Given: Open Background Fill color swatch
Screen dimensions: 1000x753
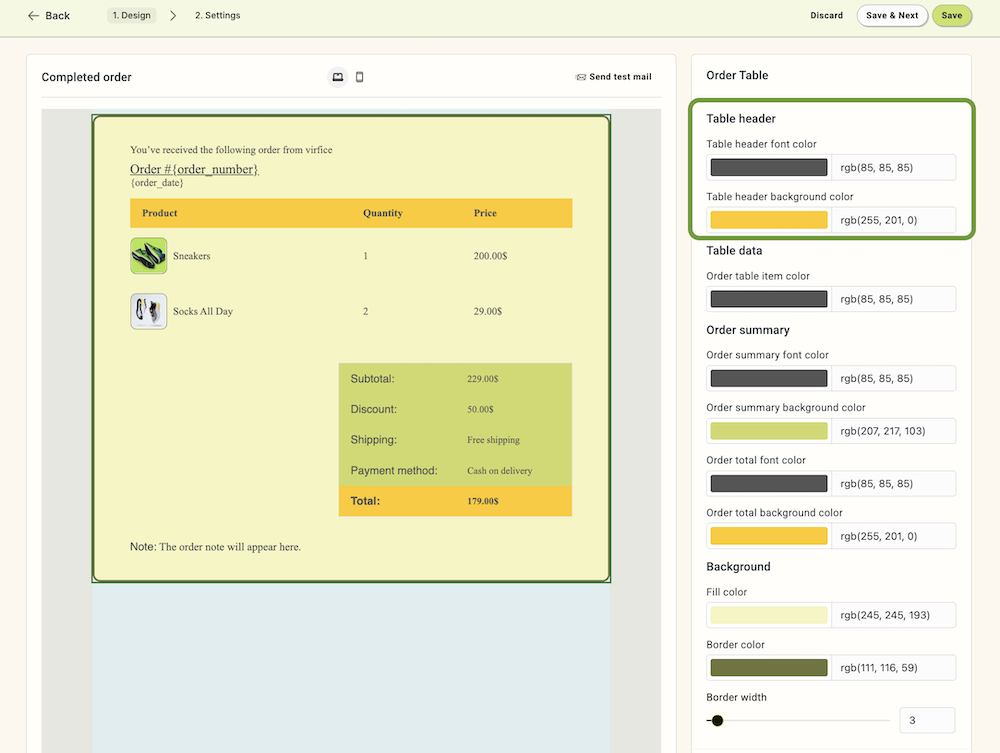Looking at the screenshot, I should click(768, 615).
